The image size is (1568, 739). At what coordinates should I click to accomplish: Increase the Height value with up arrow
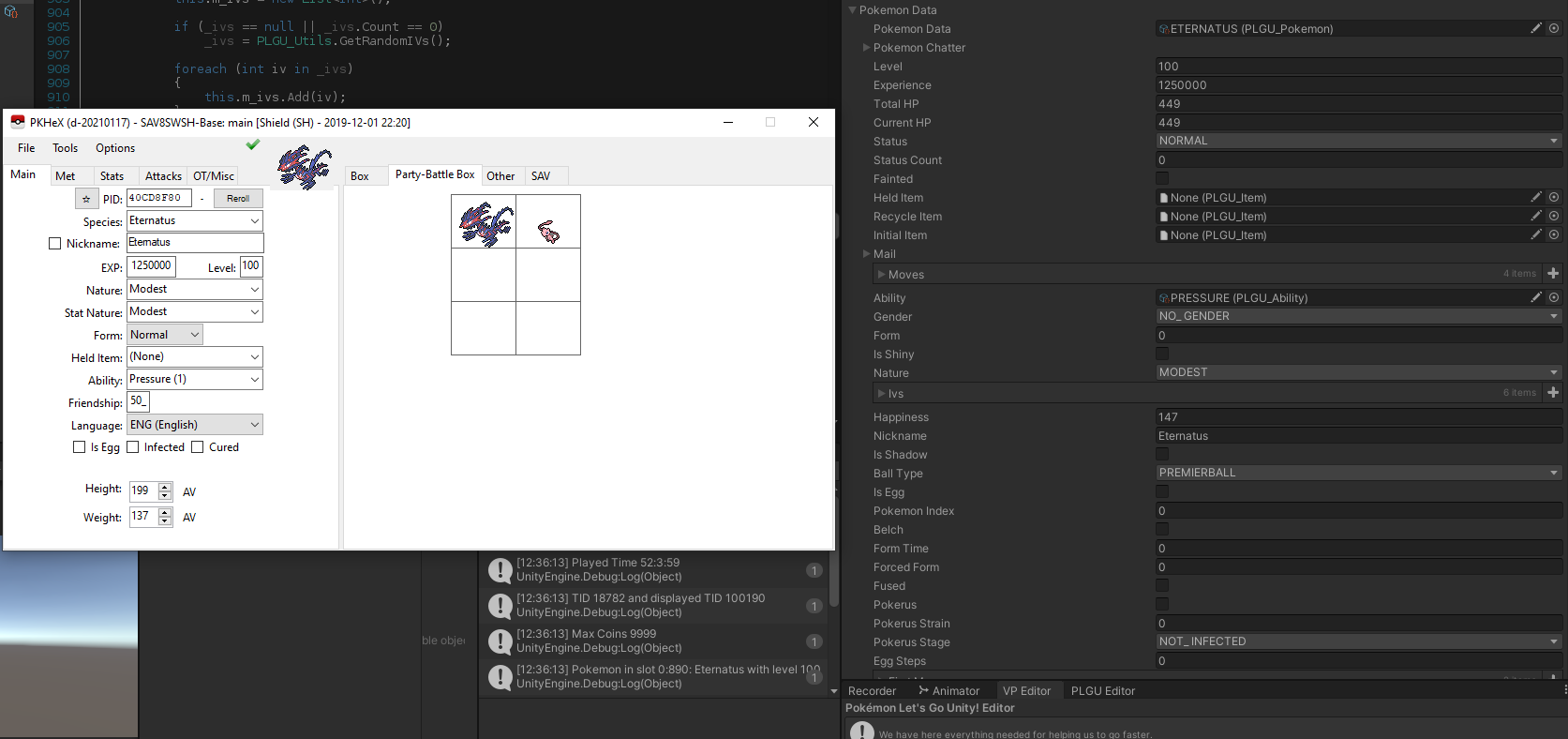pos(165,486)
